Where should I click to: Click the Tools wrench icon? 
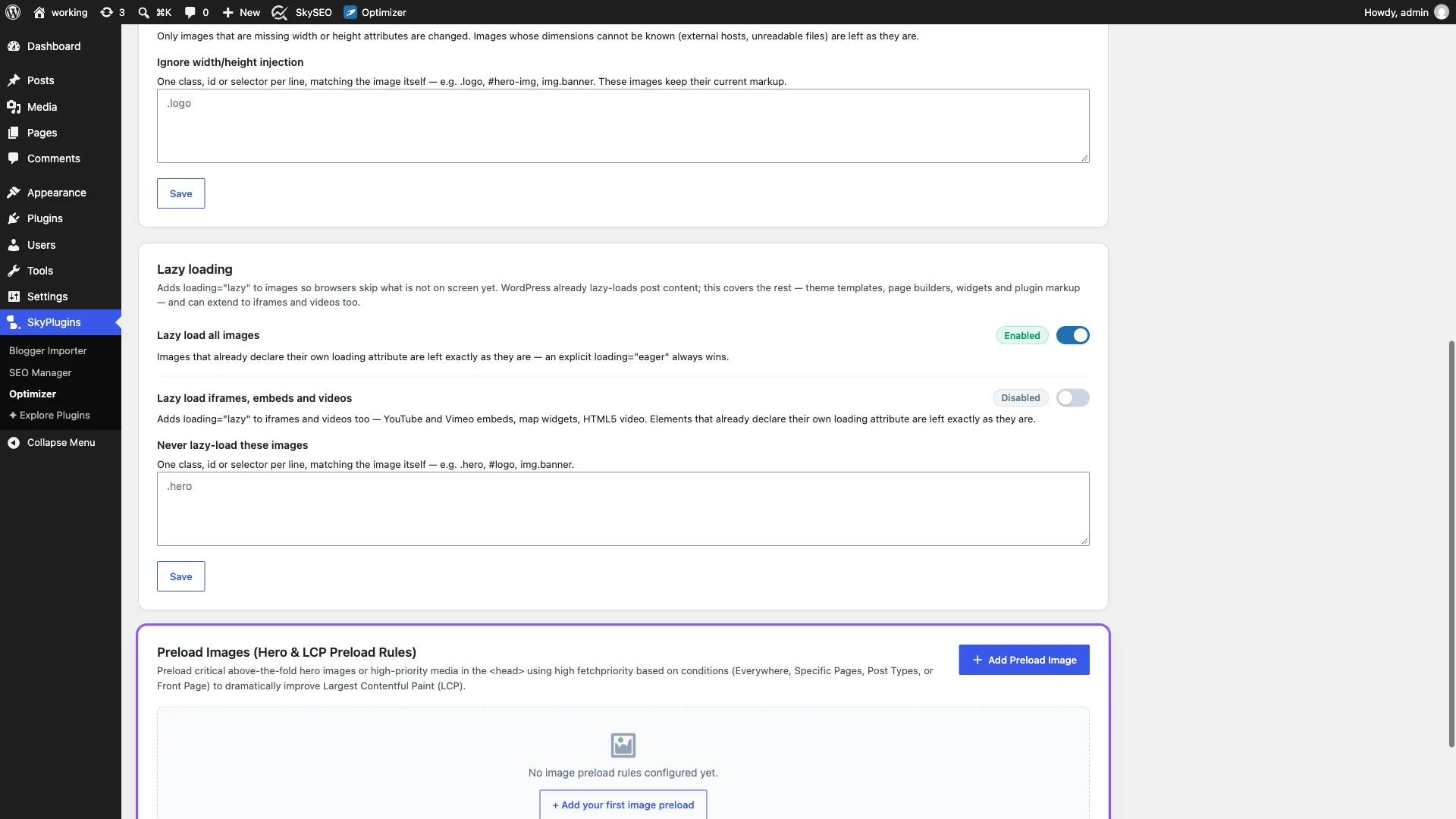14,271
